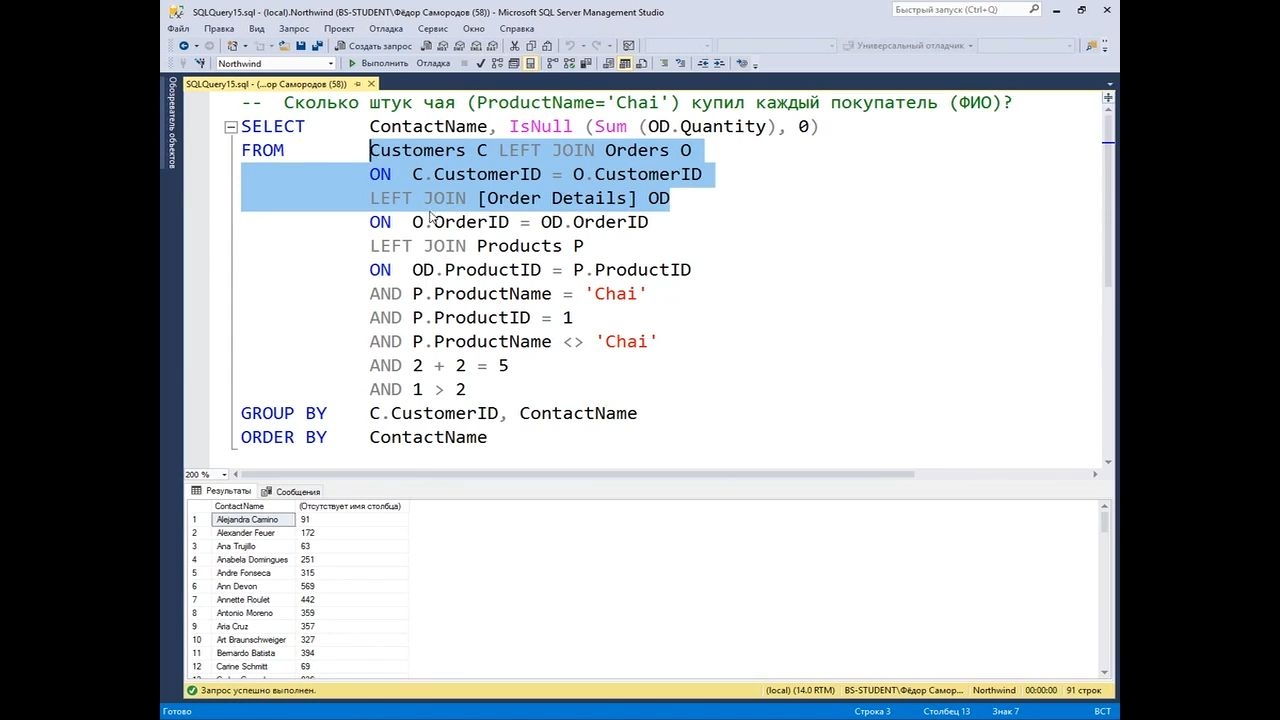Click the Отладка debug button

[x=433, y=64]
